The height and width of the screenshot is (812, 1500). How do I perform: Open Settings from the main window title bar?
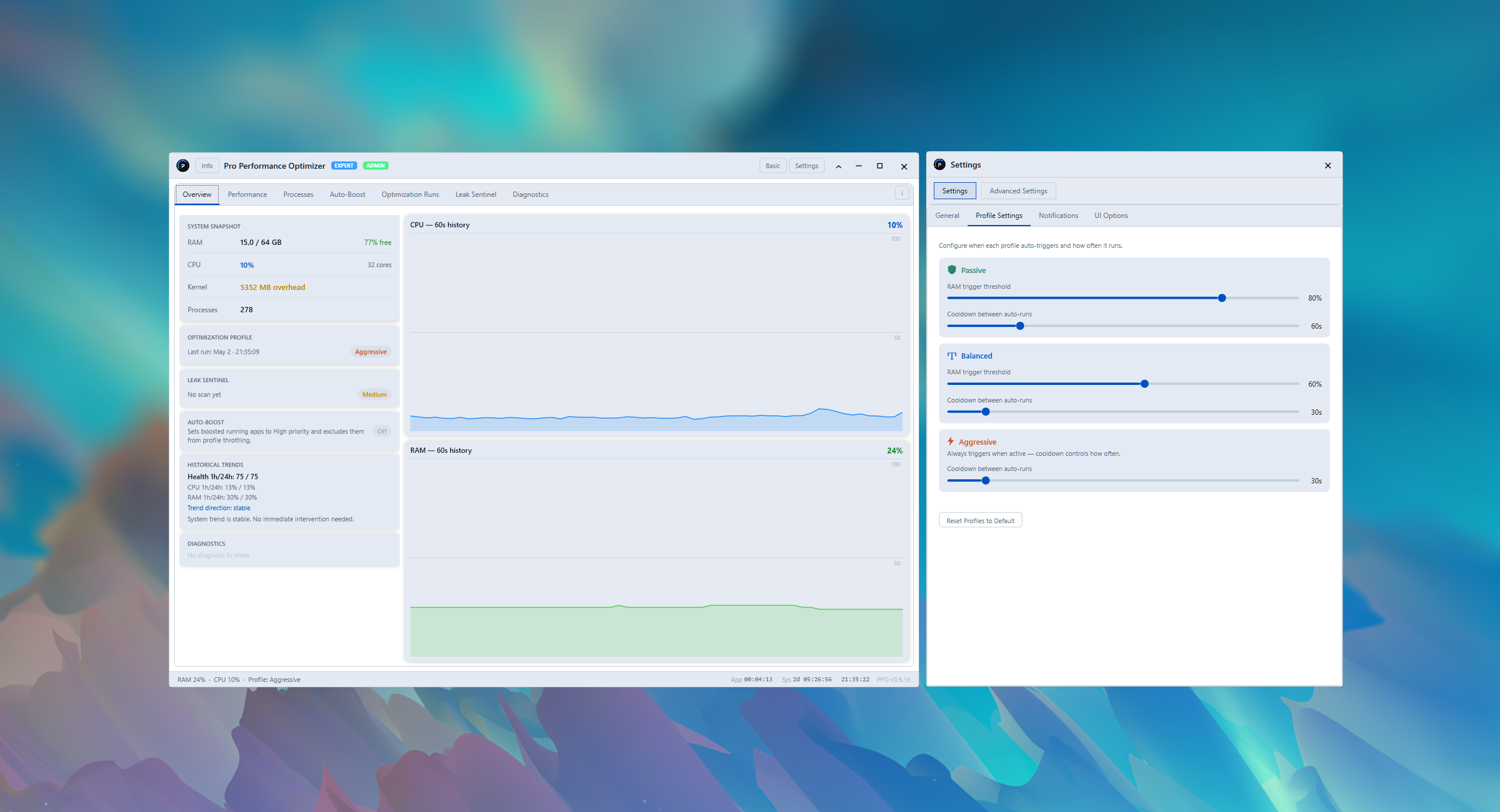(x=807, y=166)
